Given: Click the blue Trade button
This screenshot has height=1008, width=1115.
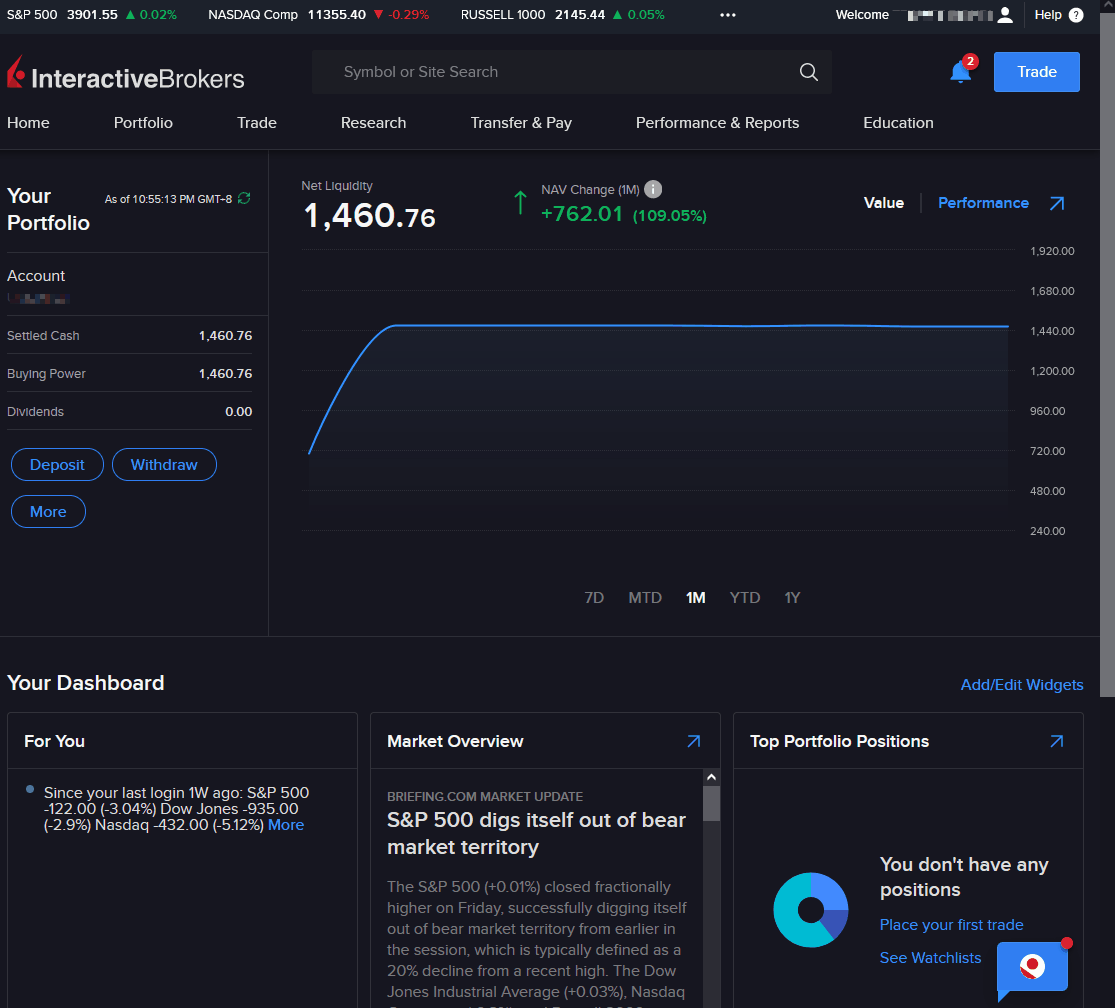Looking at the screenshot, I should (x=1036, y=72).
